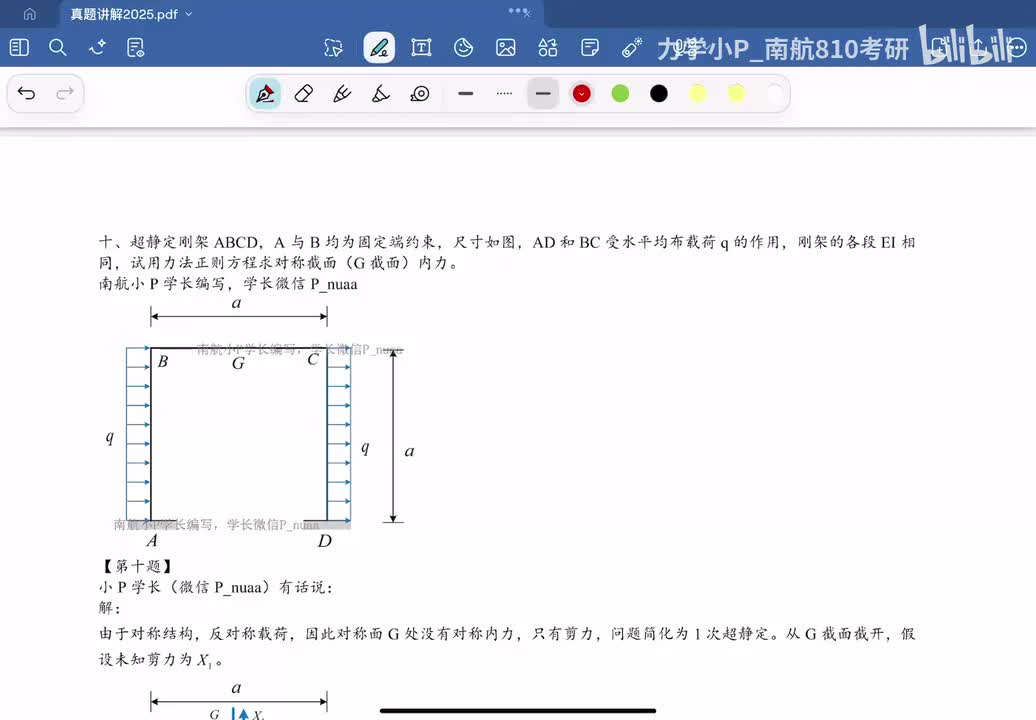Open the 真题讲解2025.pdf tab dropdown
This screenshot has height=720, width=1036.
point(189,14)
